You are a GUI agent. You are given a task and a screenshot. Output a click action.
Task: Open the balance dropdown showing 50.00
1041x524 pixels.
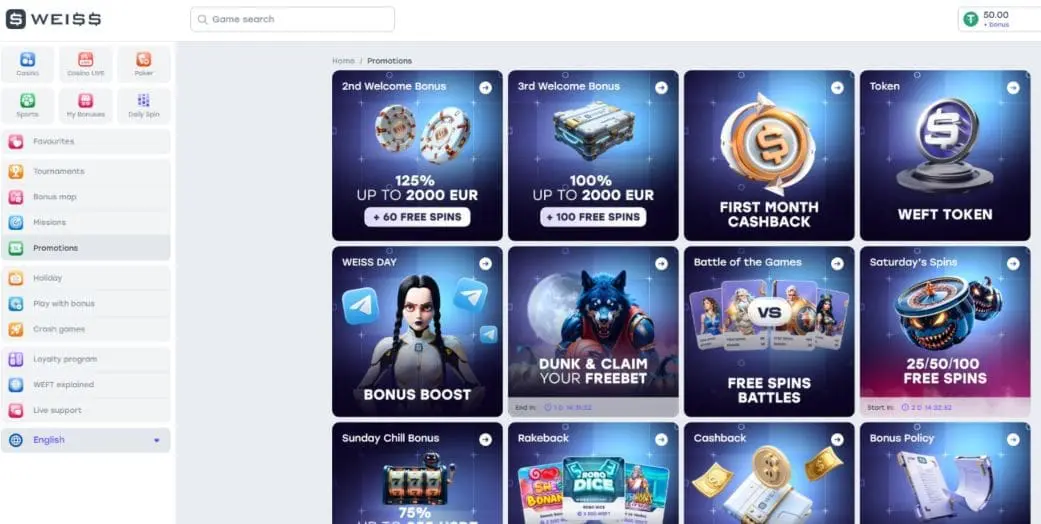click(1000, 19)
